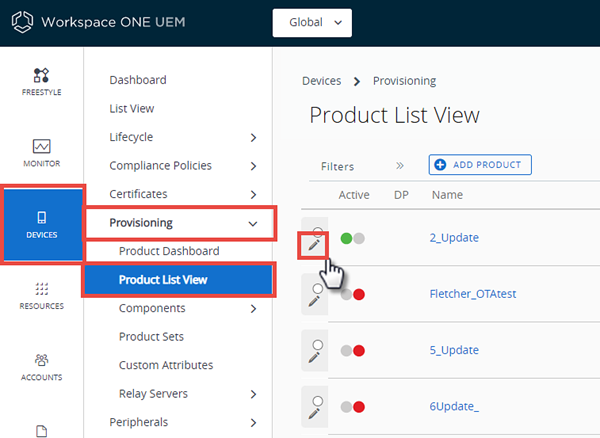The height and width of the screenshot is (438, 600).
Task: Click the Devices breadcrumb link
Action: coord(321,81)
